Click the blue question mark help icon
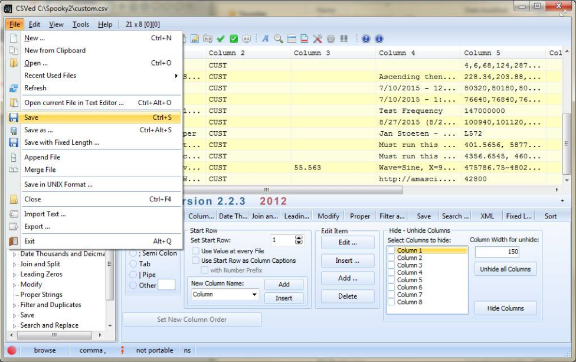 coord(366,39)
